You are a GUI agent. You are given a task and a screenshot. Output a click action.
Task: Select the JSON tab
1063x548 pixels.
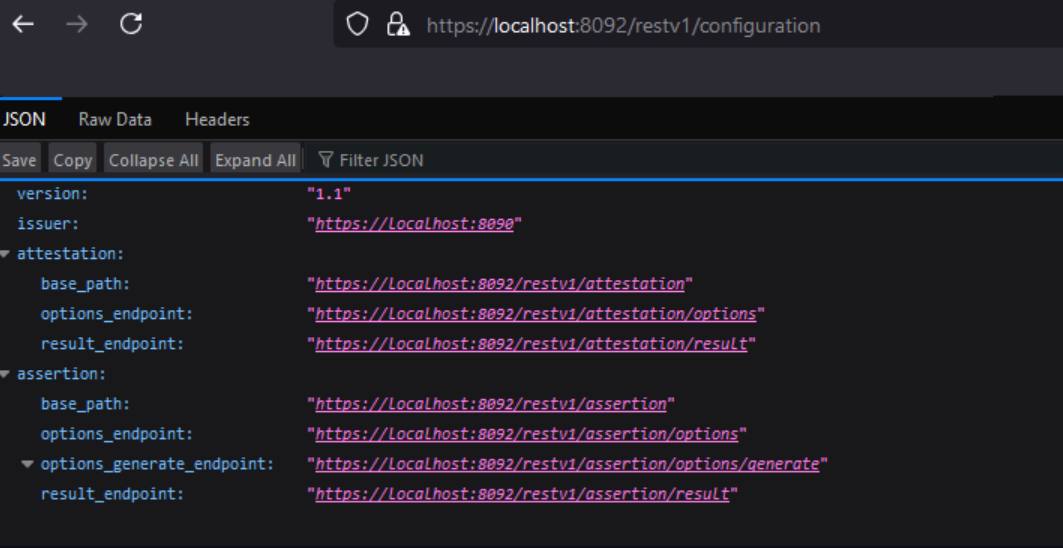25,119
